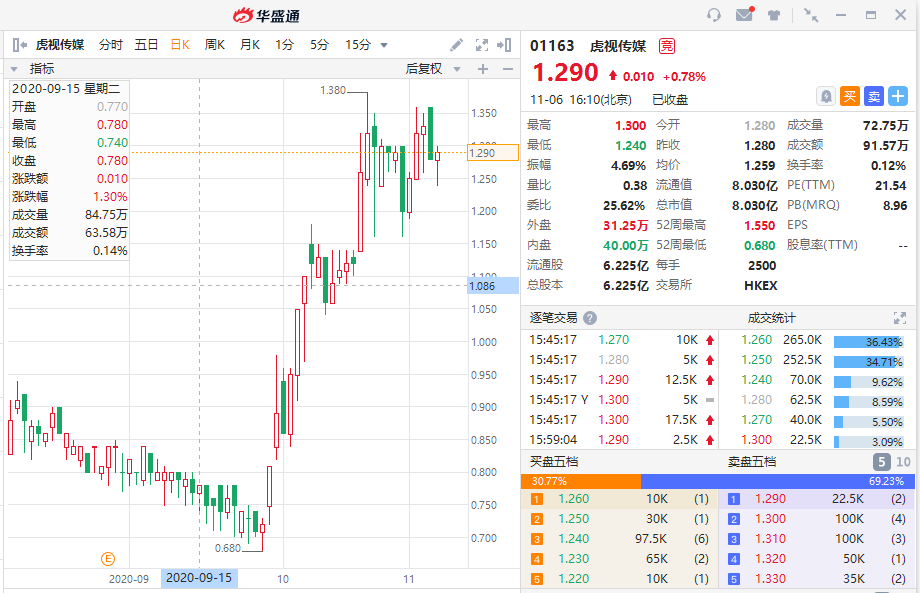Set a price alert bell
920x593 pixels.
[x=826, y=96]
